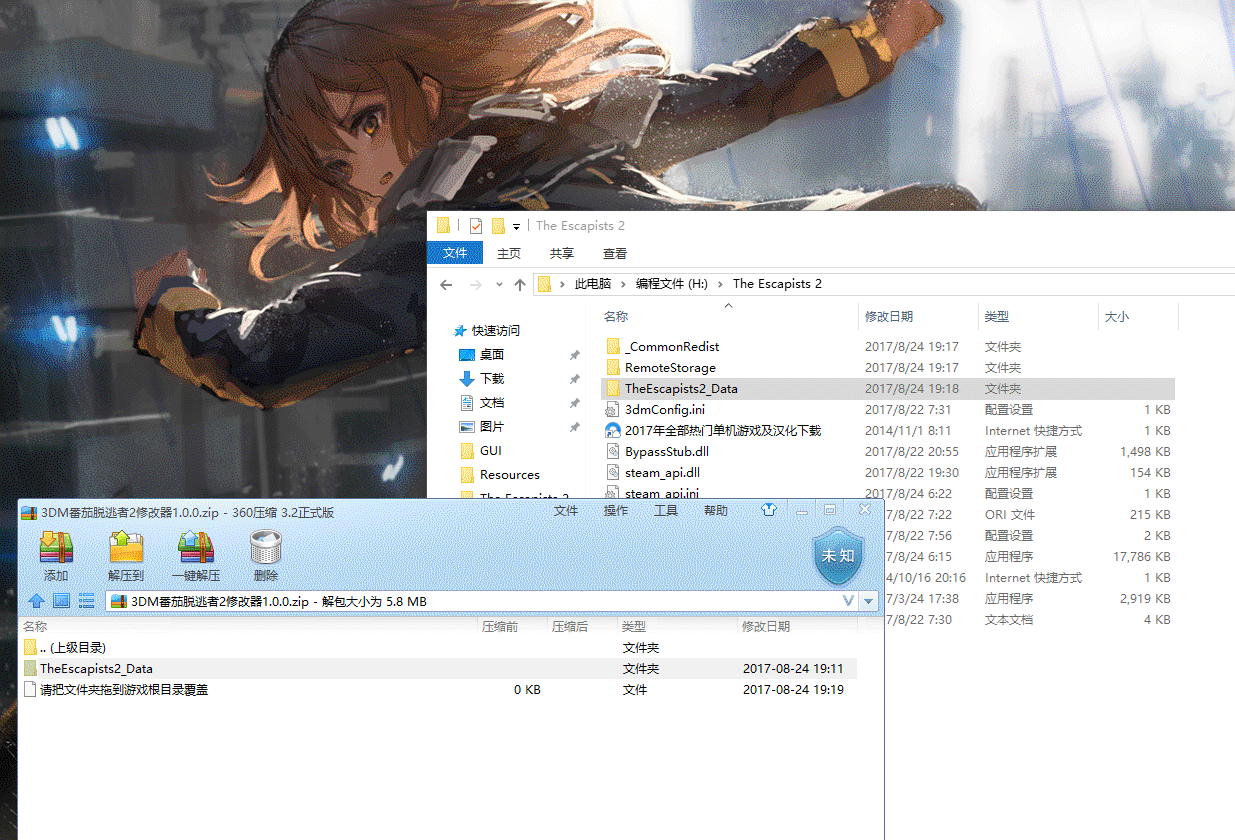Open the recent locations dropdown in Explorer
Image resolution: width=1235 pixels, height=840 pixels.
[x=499, y=285]
